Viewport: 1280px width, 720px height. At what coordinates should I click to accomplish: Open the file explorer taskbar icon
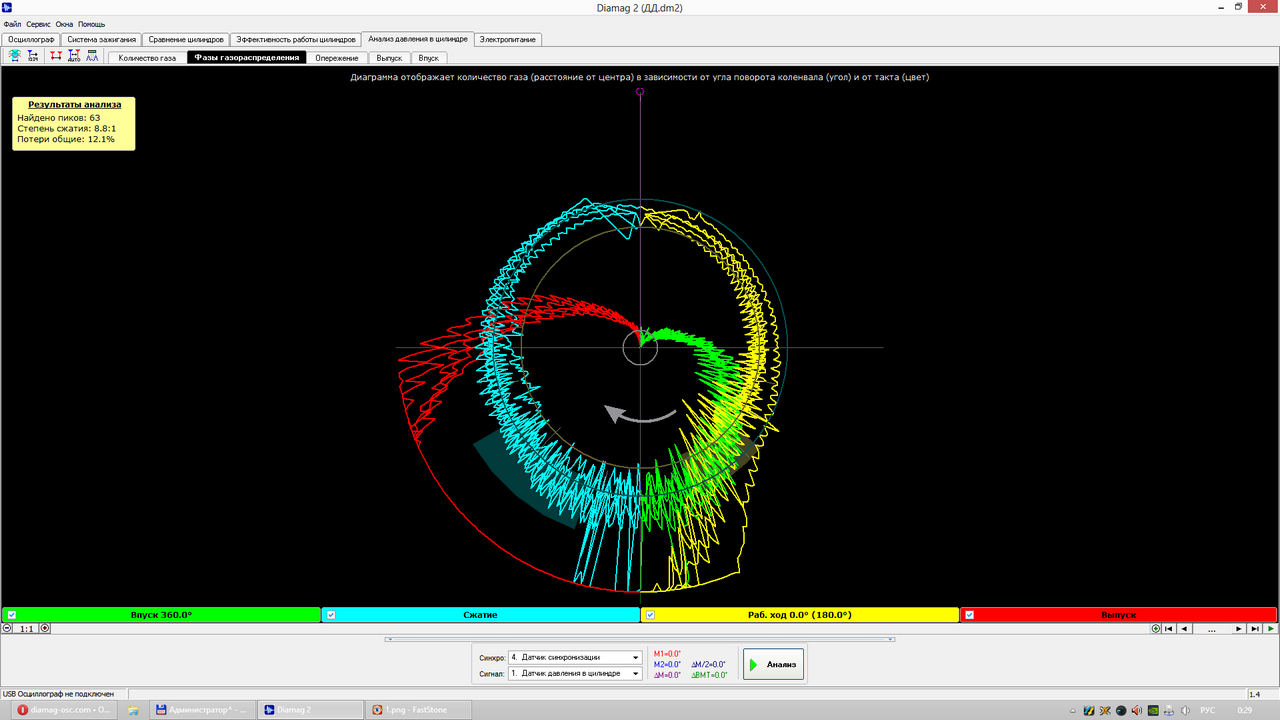coord(133,710)
